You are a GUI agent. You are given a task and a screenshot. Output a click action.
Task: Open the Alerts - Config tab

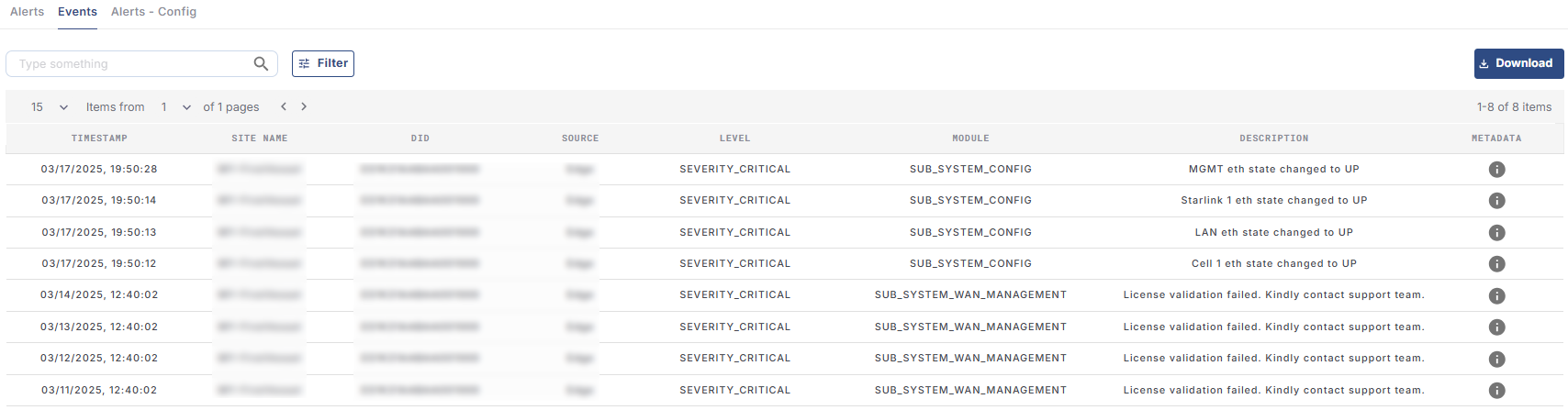pos(153,12)
